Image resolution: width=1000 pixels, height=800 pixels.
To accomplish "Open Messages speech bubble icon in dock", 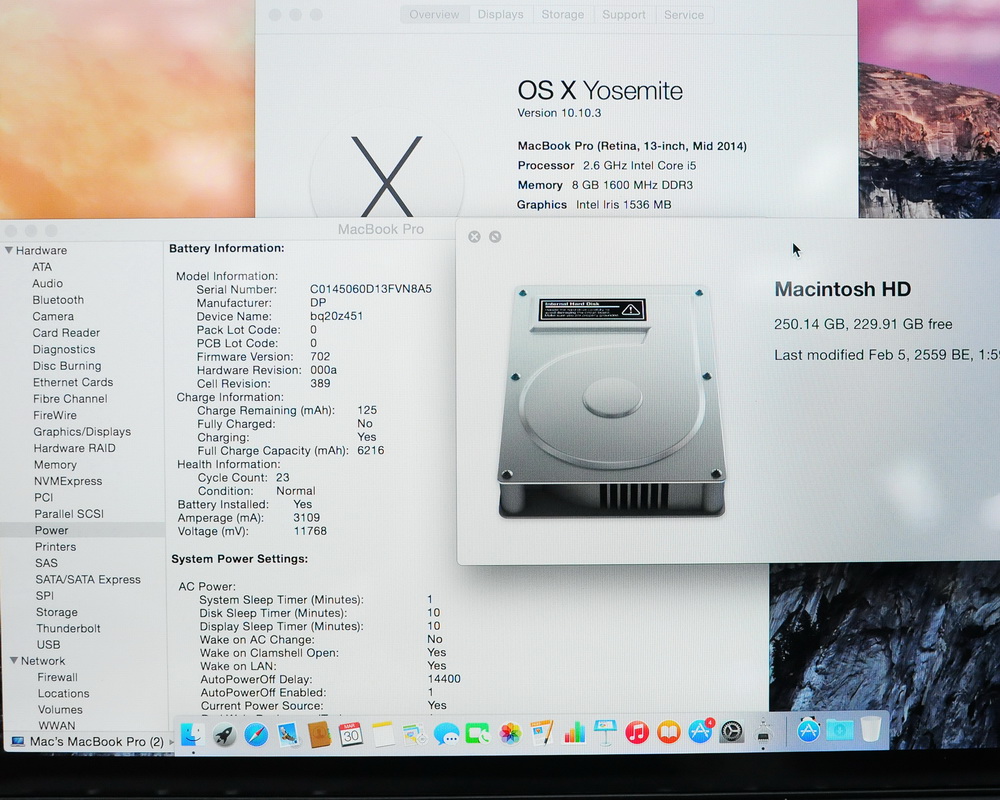I will pos(446,734).
